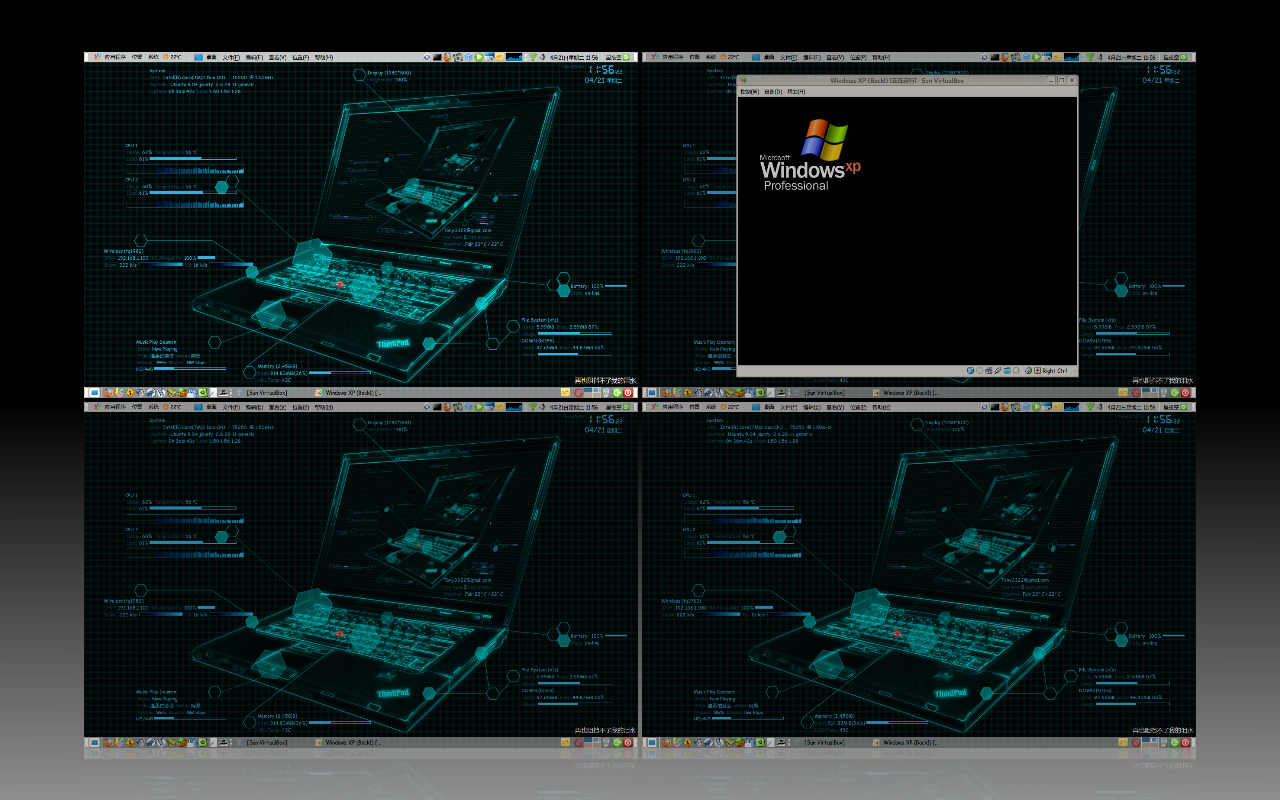This screenshot has height=800, width=1280.
Task: Open the Trash in top-right workspace bottom panel
Action: point(1164,392)
